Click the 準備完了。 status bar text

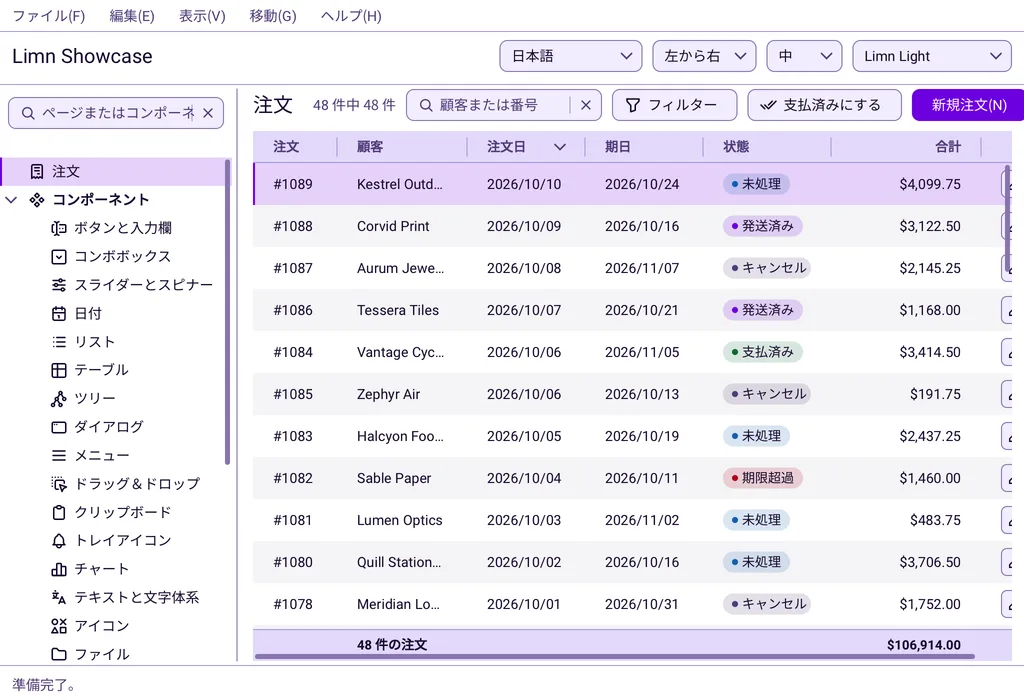(x=44, y=685)
